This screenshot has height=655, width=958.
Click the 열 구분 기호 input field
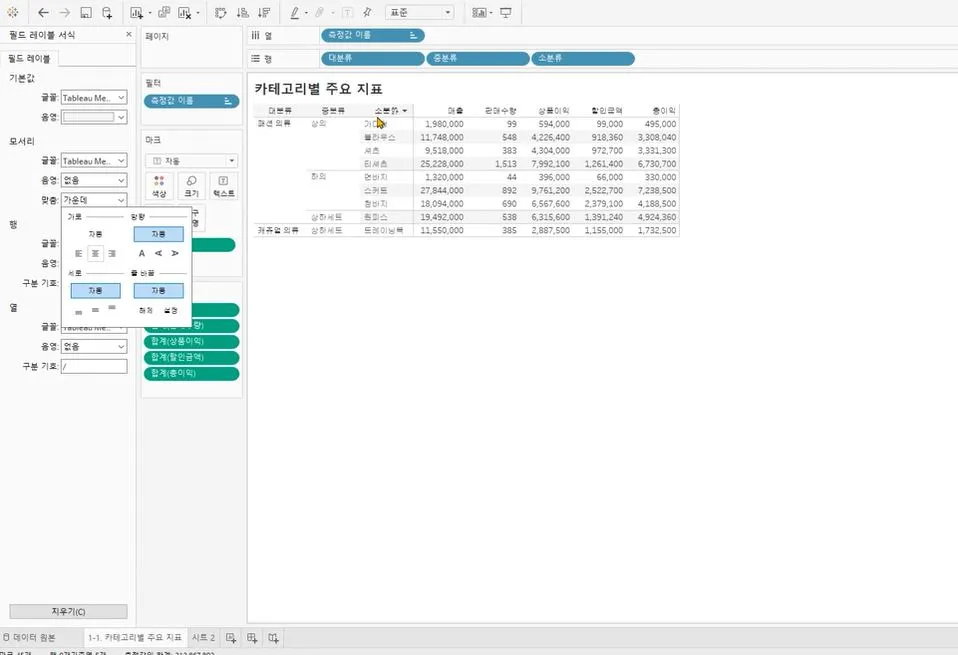click(94, 367)
